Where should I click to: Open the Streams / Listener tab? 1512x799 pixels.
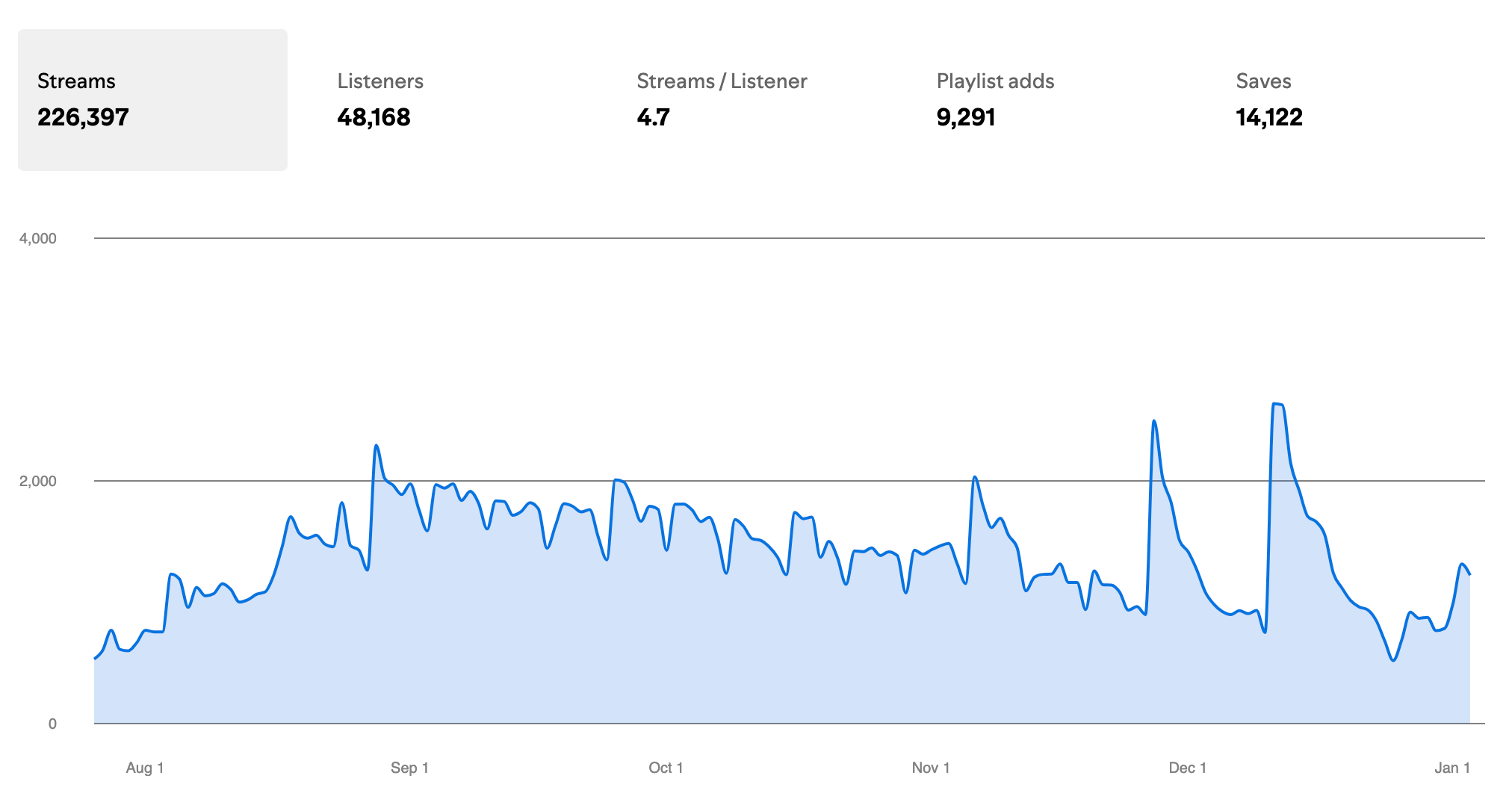point(722,100)
